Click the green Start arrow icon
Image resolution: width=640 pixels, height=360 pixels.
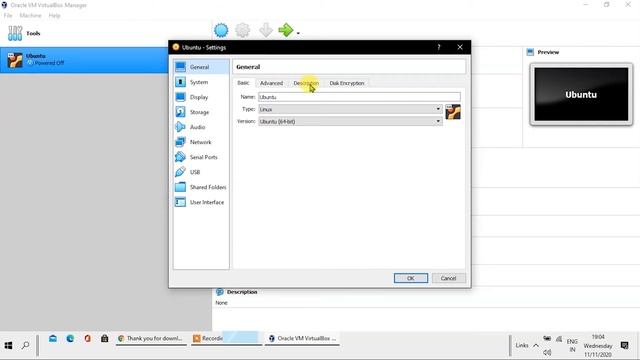(x=286, y=30)
